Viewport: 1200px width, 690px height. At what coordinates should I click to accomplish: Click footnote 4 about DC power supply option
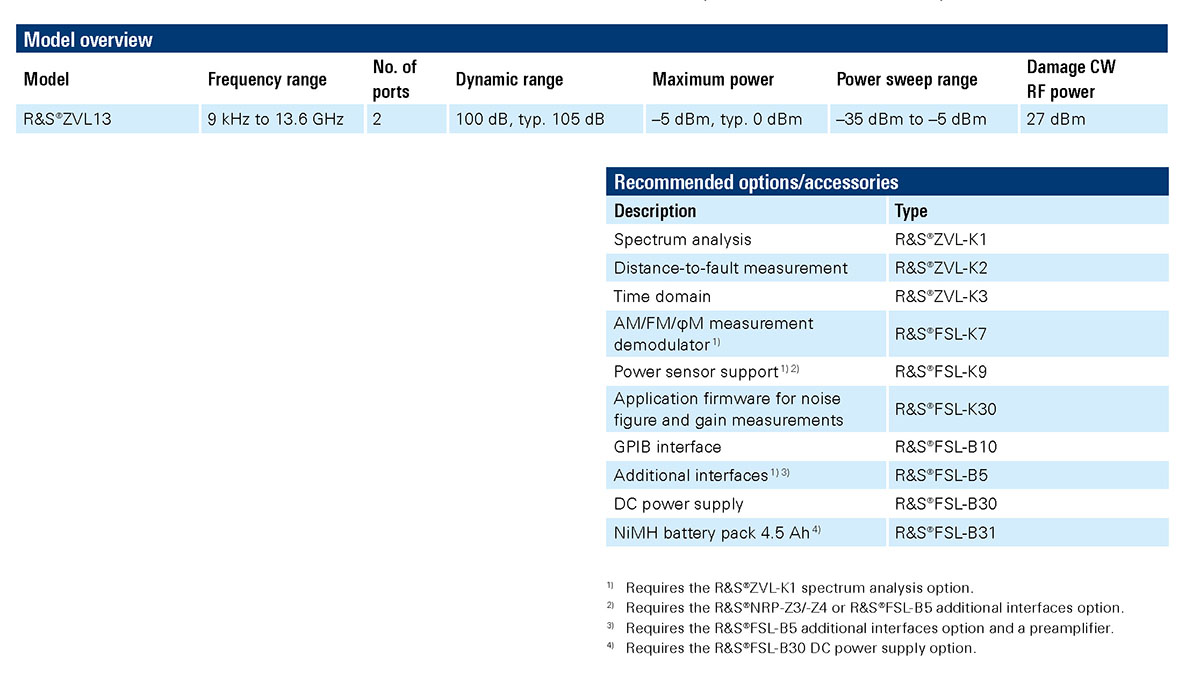(x=790, y=648)
